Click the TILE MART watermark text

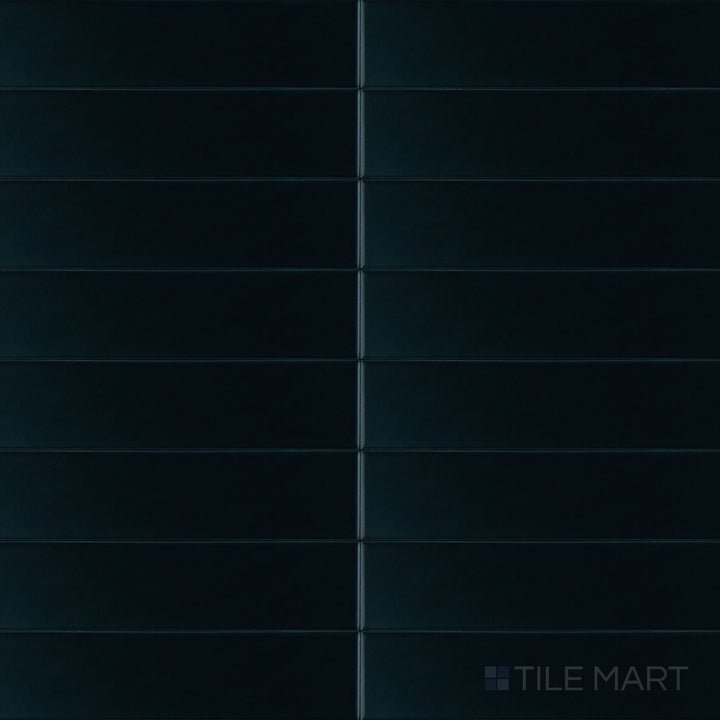[601, 678]
